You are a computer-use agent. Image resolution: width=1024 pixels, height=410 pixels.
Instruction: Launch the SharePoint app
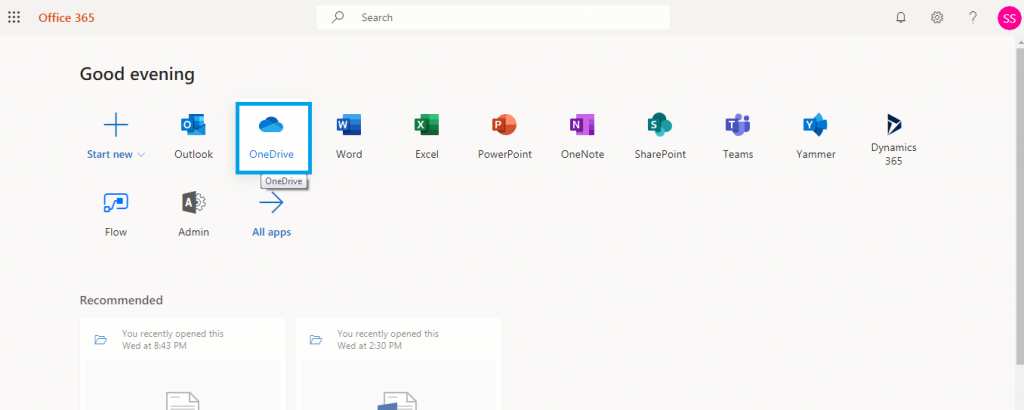click(660, 124)
